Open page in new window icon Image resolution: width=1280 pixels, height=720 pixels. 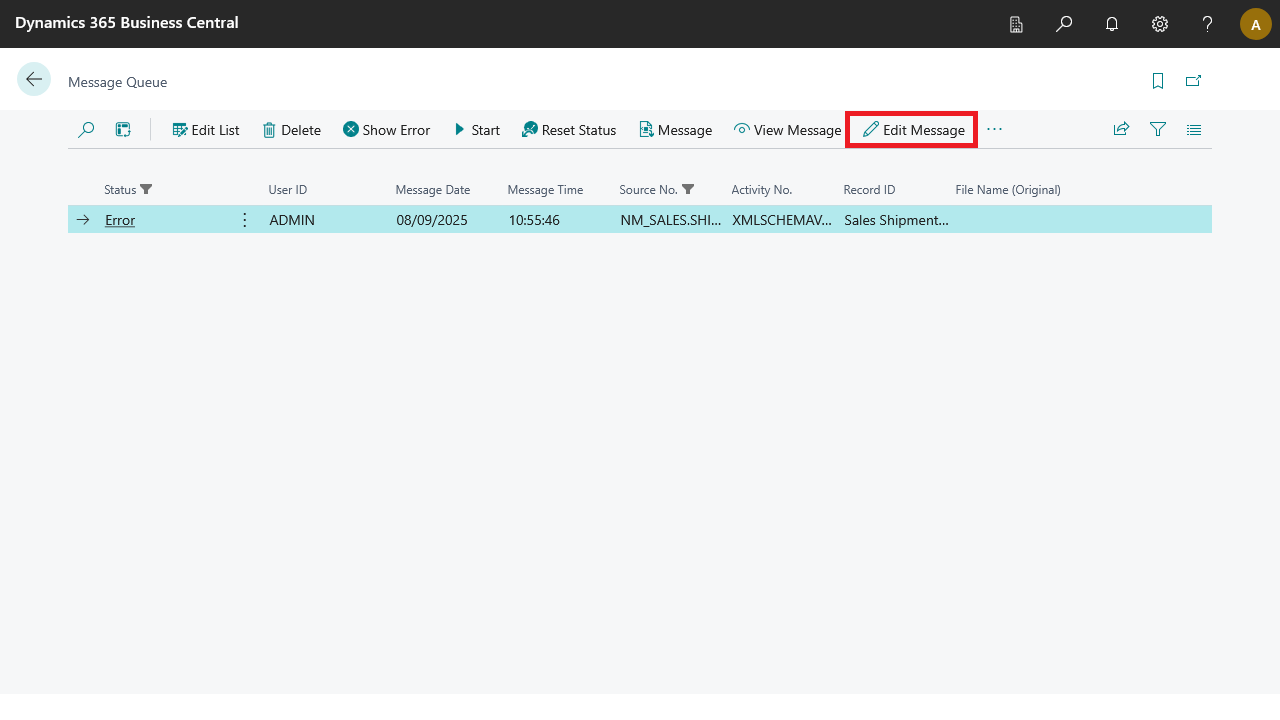tap(1193, 81)
